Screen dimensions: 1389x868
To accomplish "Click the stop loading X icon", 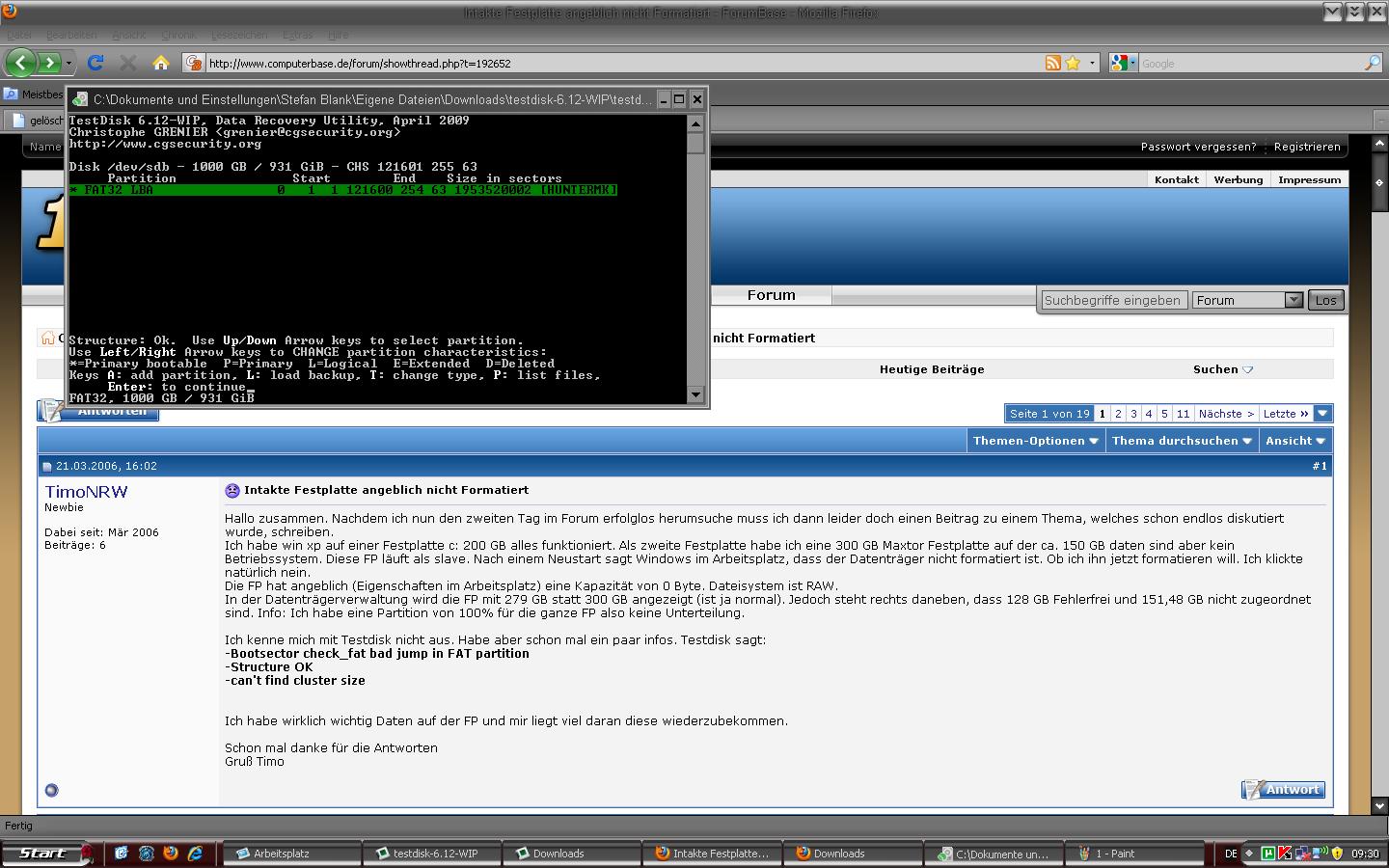I will pyautogui.click(x=127, y=63).
